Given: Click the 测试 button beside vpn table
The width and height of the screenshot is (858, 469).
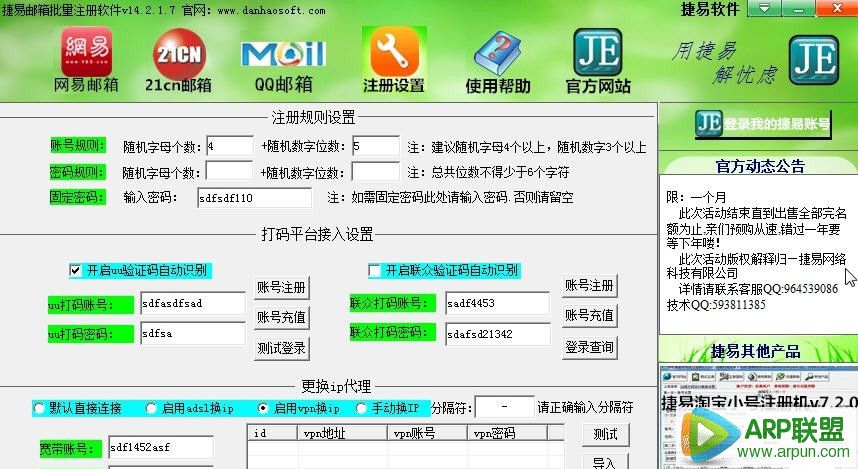Looking at the screenshot, I should (x=606, y=435).
